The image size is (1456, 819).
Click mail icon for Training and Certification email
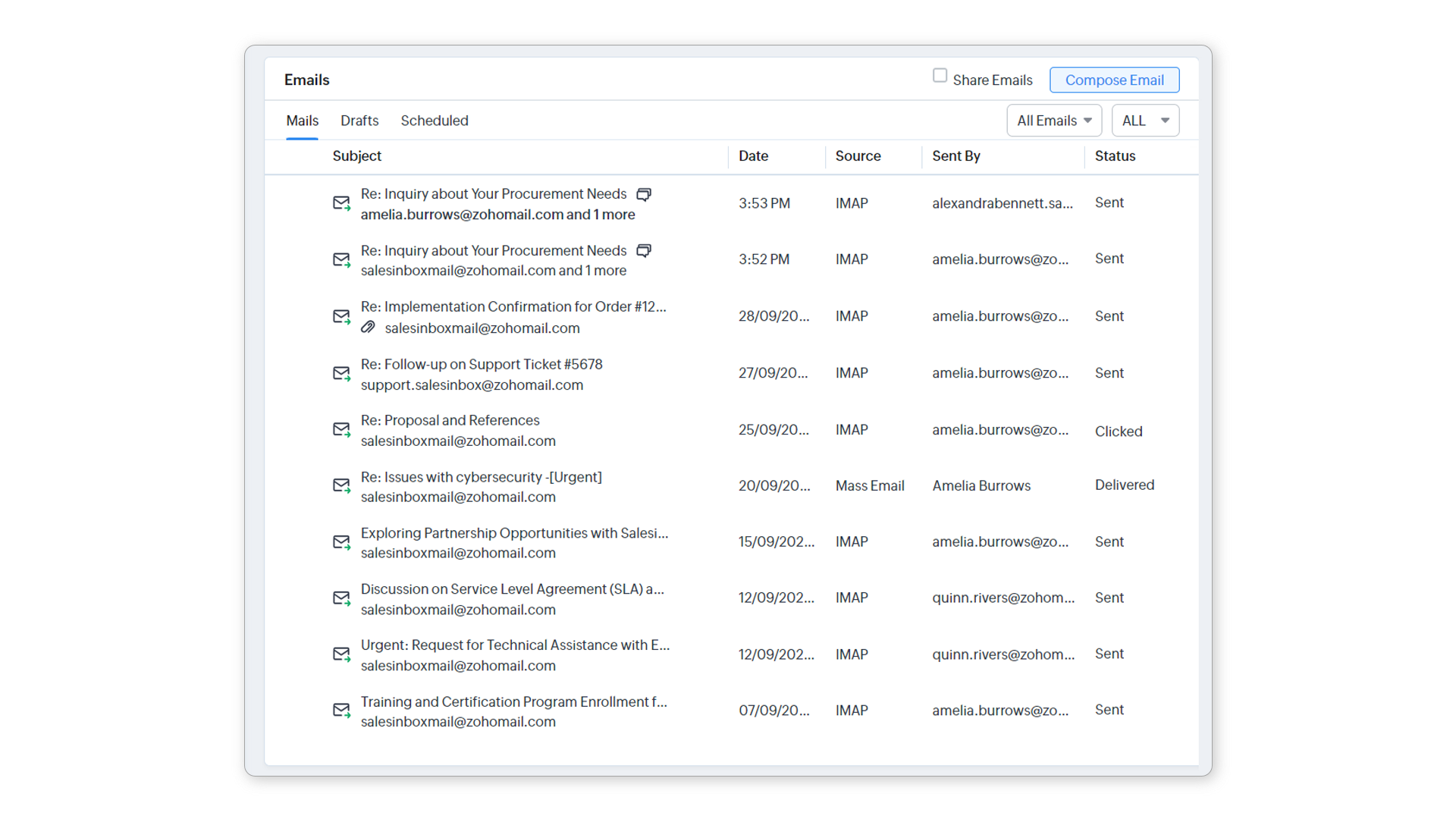[341, 711]
